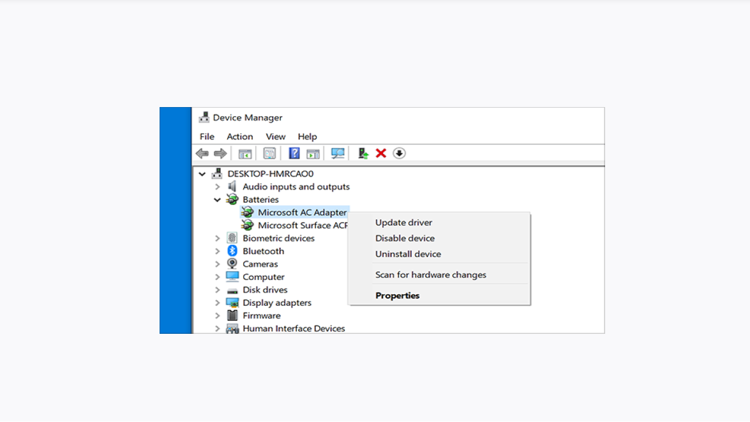Expand the Firmware category
750x422 pixels.
tap(217, 316)
